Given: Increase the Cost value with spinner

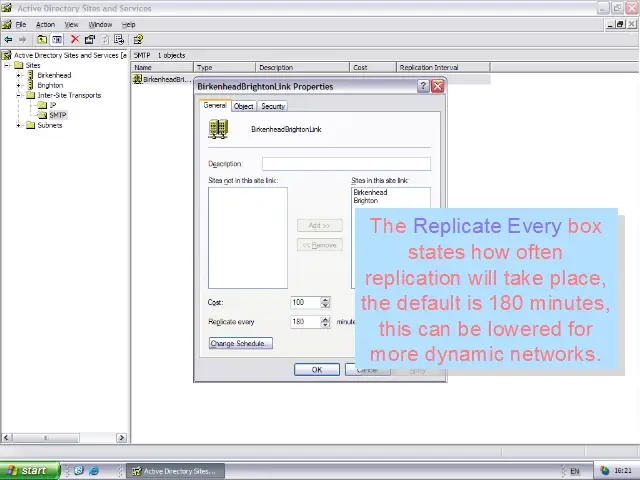Looking at the screenshot, I should 325,299.
